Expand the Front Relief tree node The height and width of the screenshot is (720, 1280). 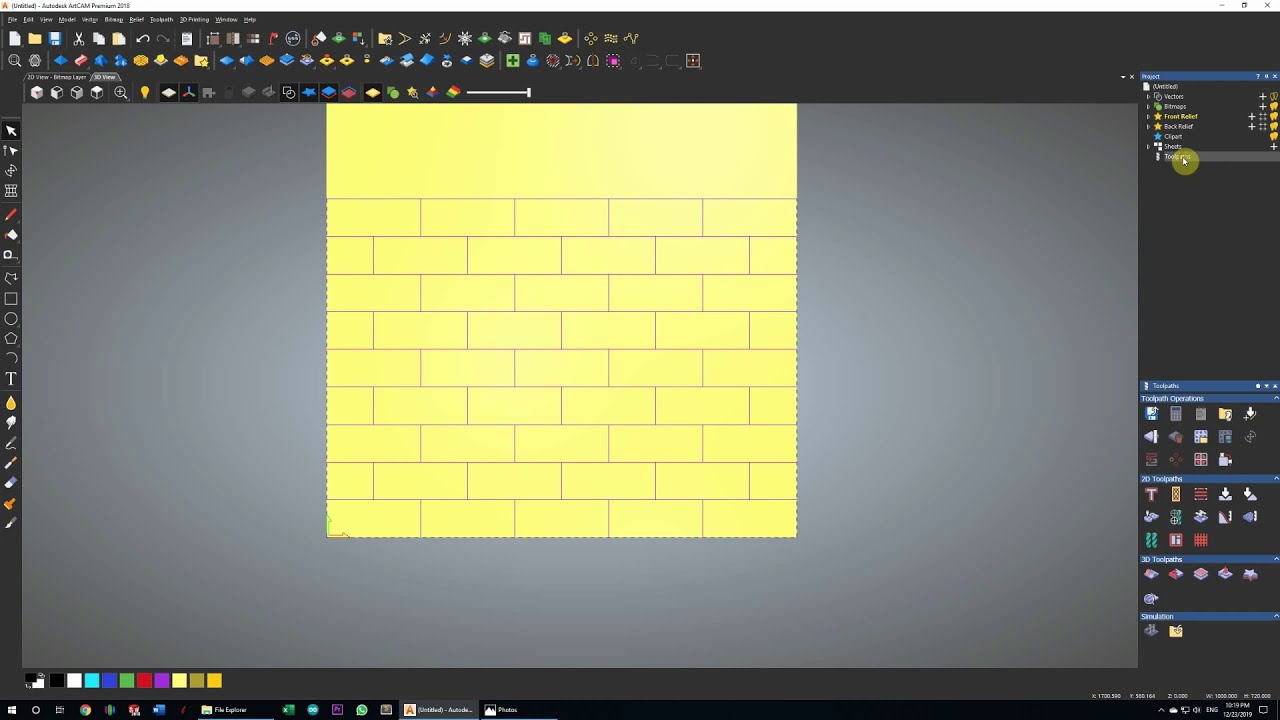(1148, 116)
